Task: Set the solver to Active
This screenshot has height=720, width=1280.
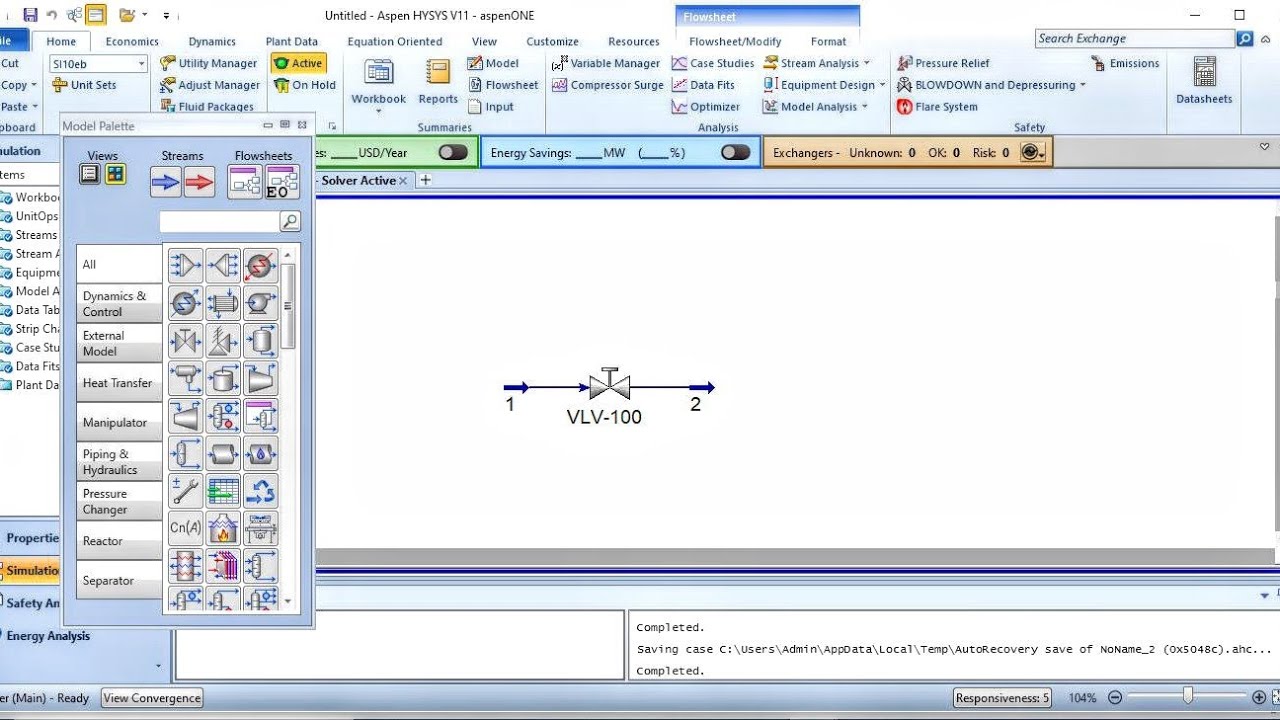Action: click(299, 63)
